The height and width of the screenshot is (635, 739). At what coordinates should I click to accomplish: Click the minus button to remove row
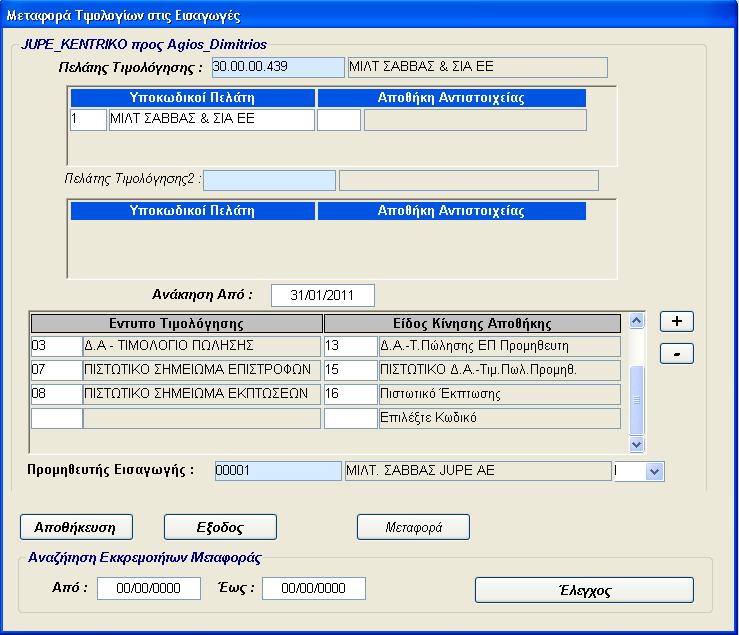pos(677,354)
